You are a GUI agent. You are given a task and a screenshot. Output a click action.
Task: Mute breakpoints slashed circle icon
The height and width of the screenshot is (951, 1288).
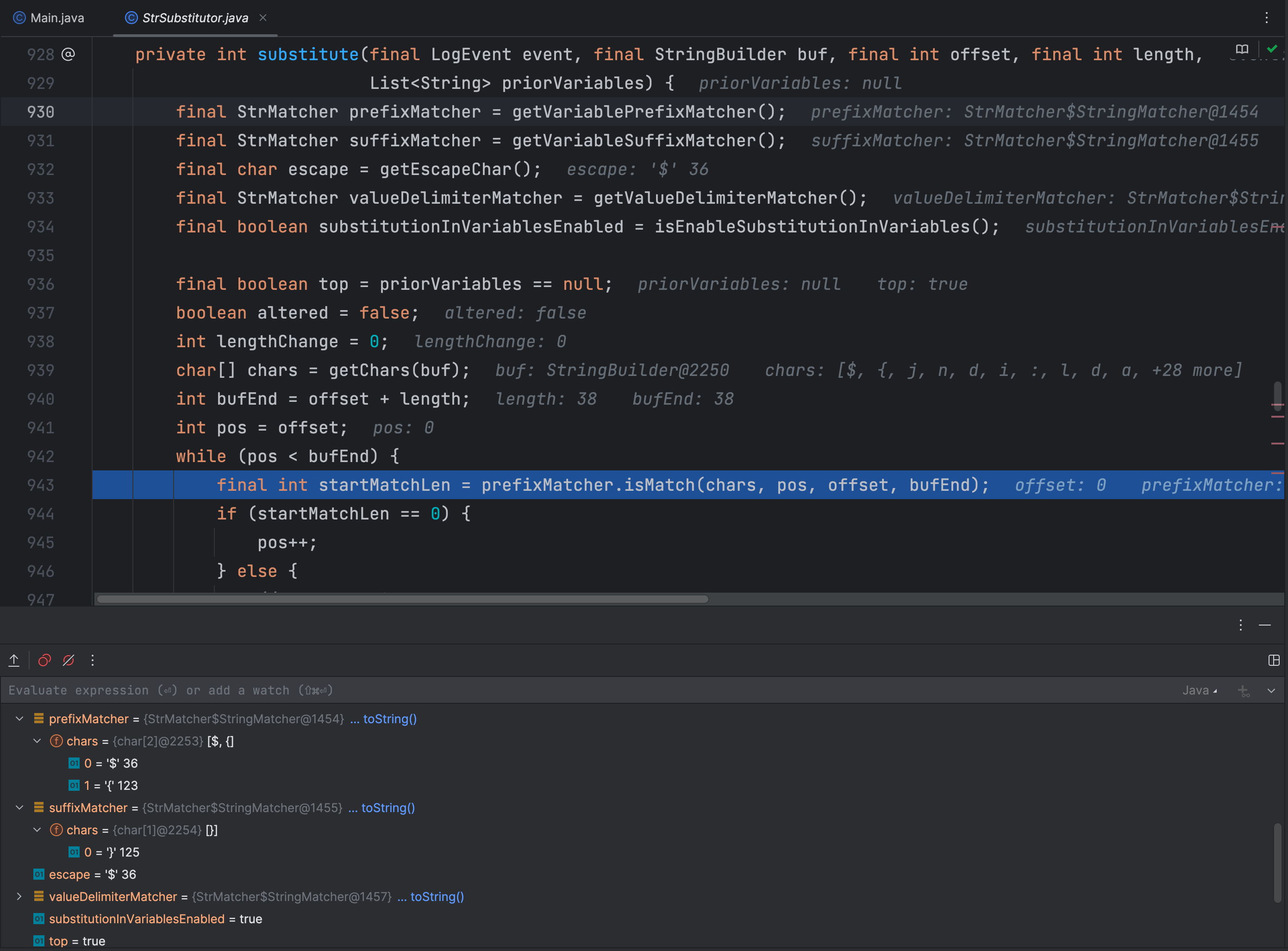(x=69, y=660)
